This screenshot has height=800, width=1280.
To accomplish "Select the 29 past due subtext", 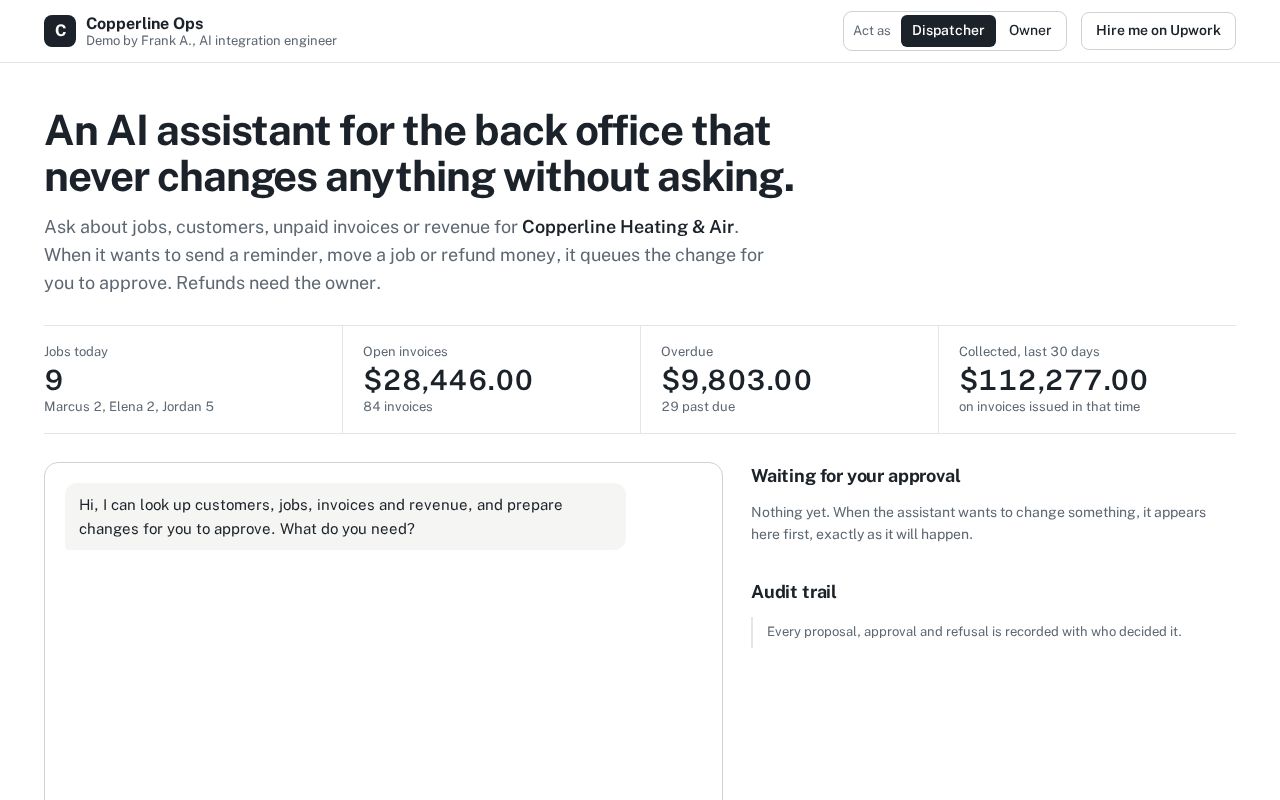I will (698, 407).
